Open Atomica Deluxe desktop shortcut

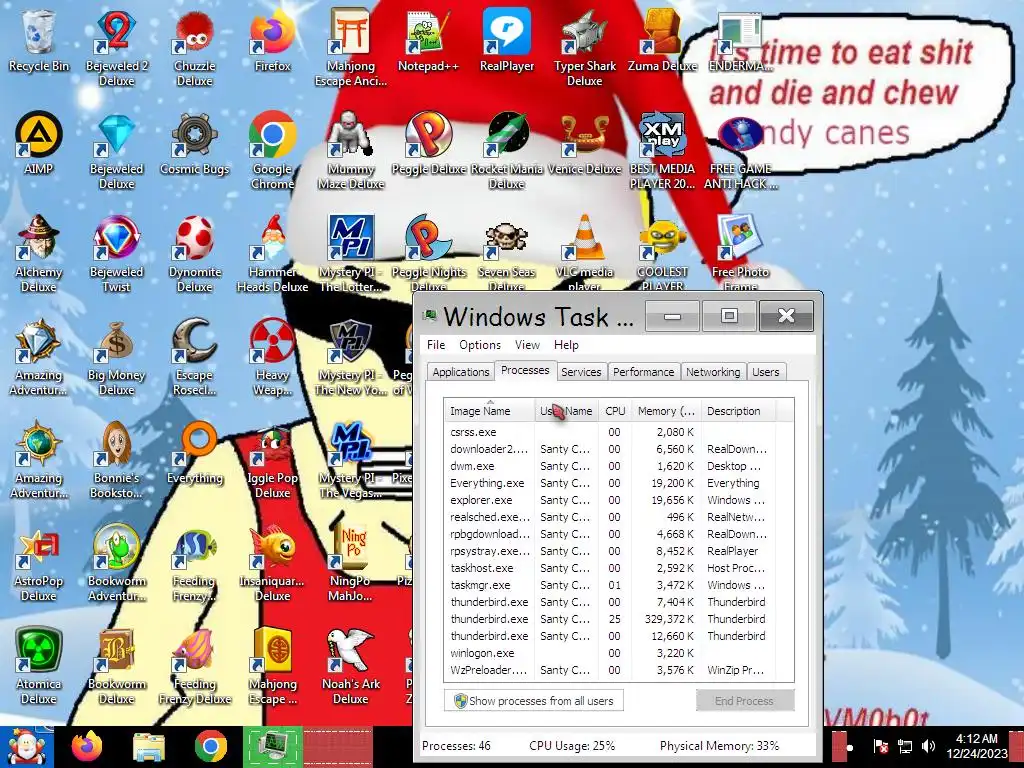(39, 666)
